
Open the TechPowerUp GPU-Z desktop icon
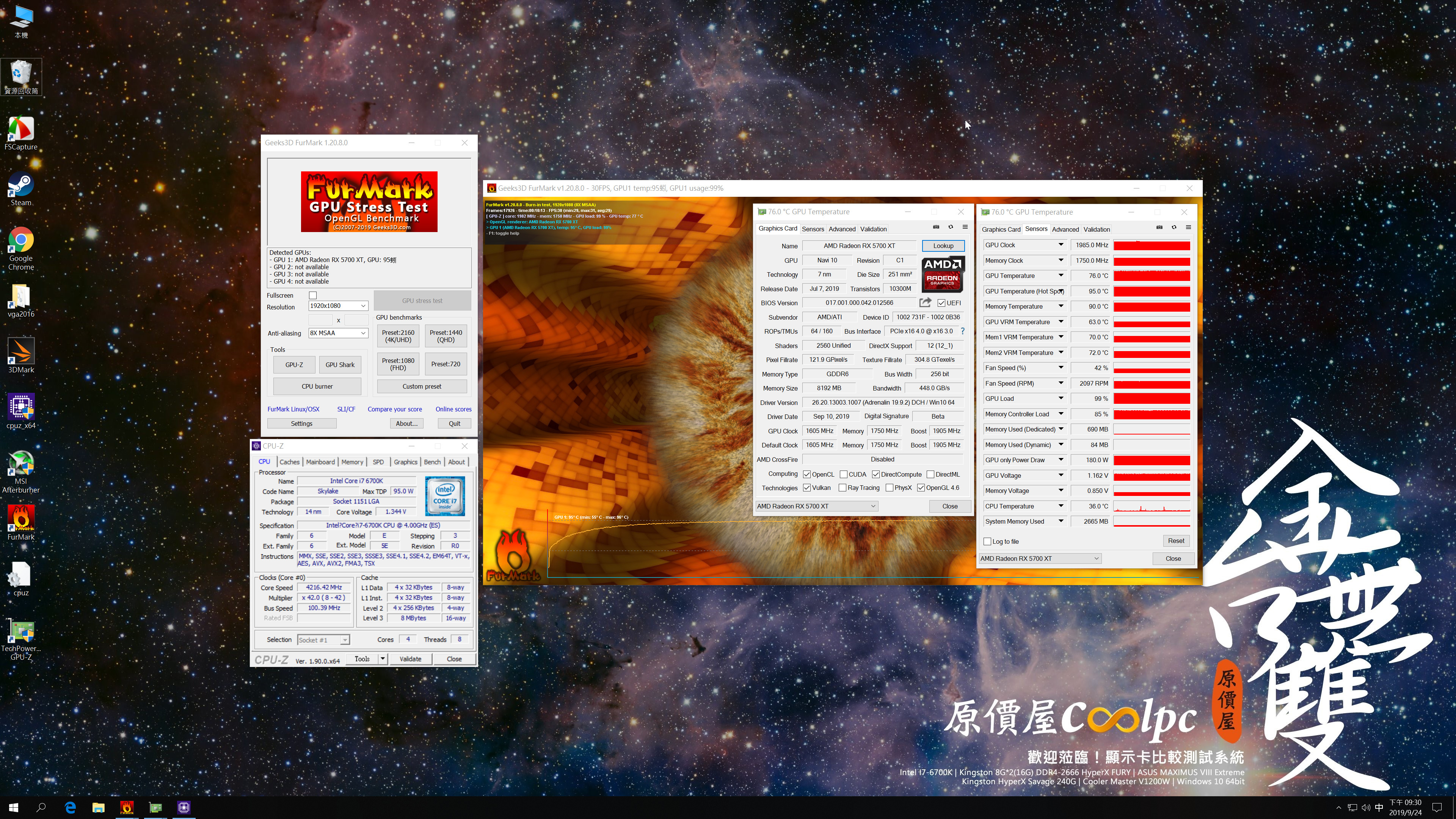pyautogui.click(x=21, y=639)
